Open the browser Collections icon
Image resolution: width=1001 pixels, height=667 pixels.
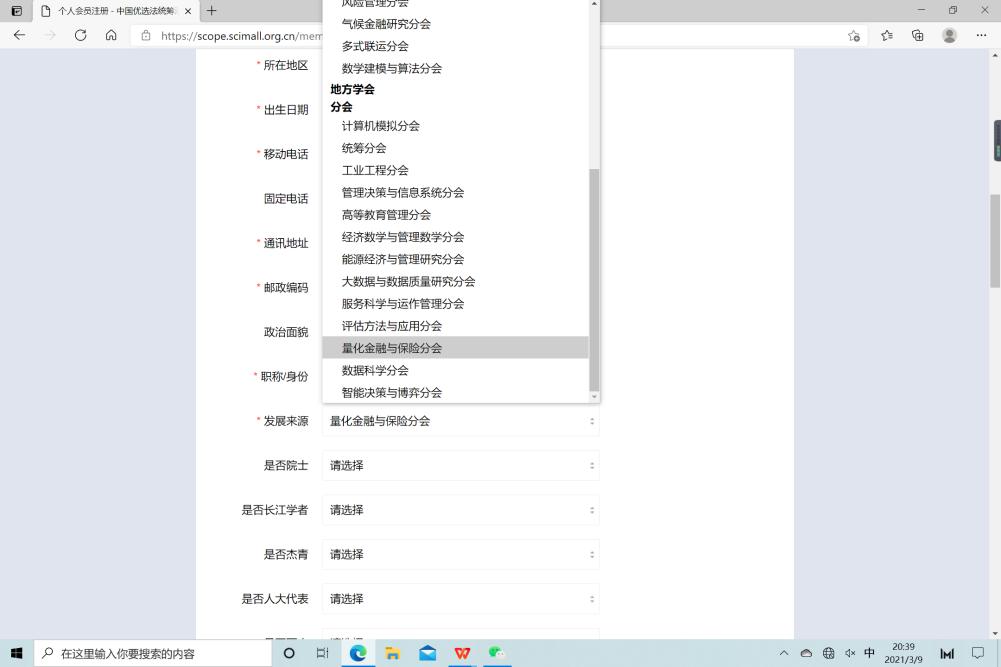click(x=918, y=35)
